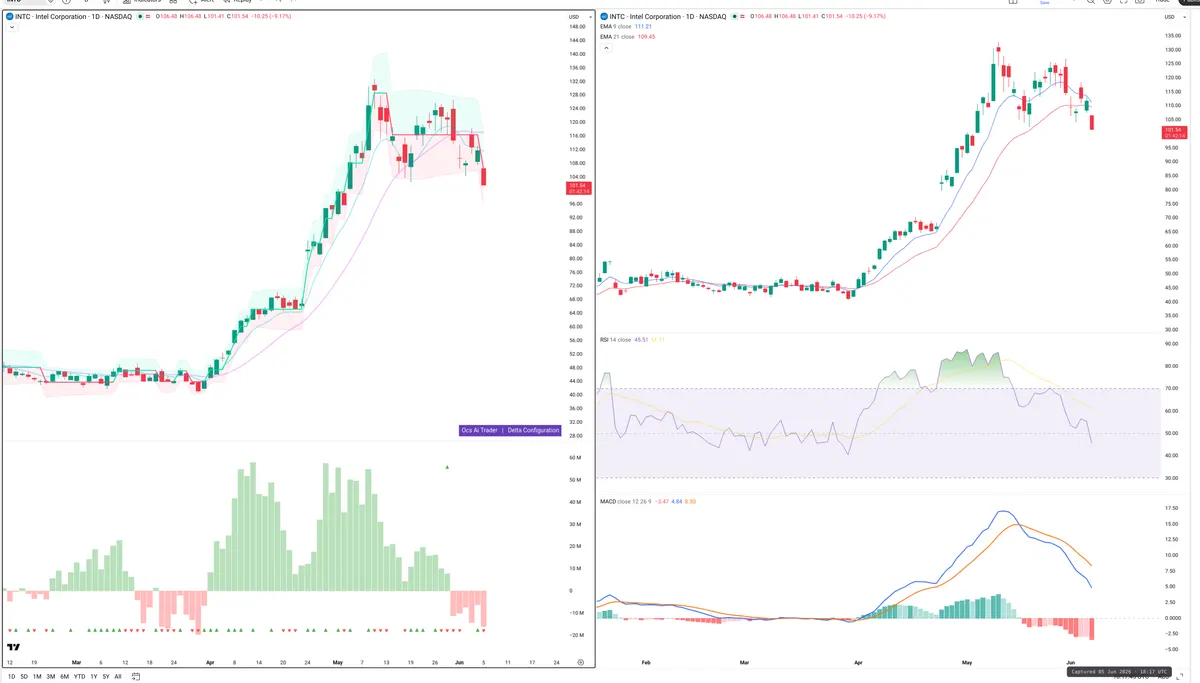
Task: Click the Intel logo in left chart legend
Action: tap(10, 16)
